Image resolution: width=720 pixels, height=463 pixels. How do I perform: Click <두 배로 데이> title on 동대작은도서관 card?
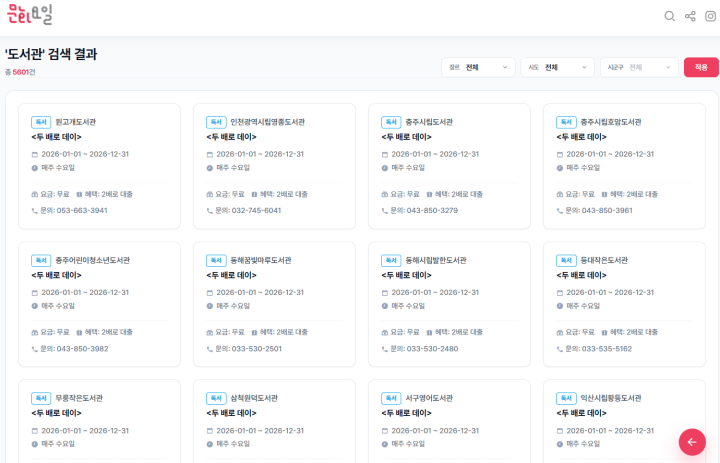pos(581,275)
